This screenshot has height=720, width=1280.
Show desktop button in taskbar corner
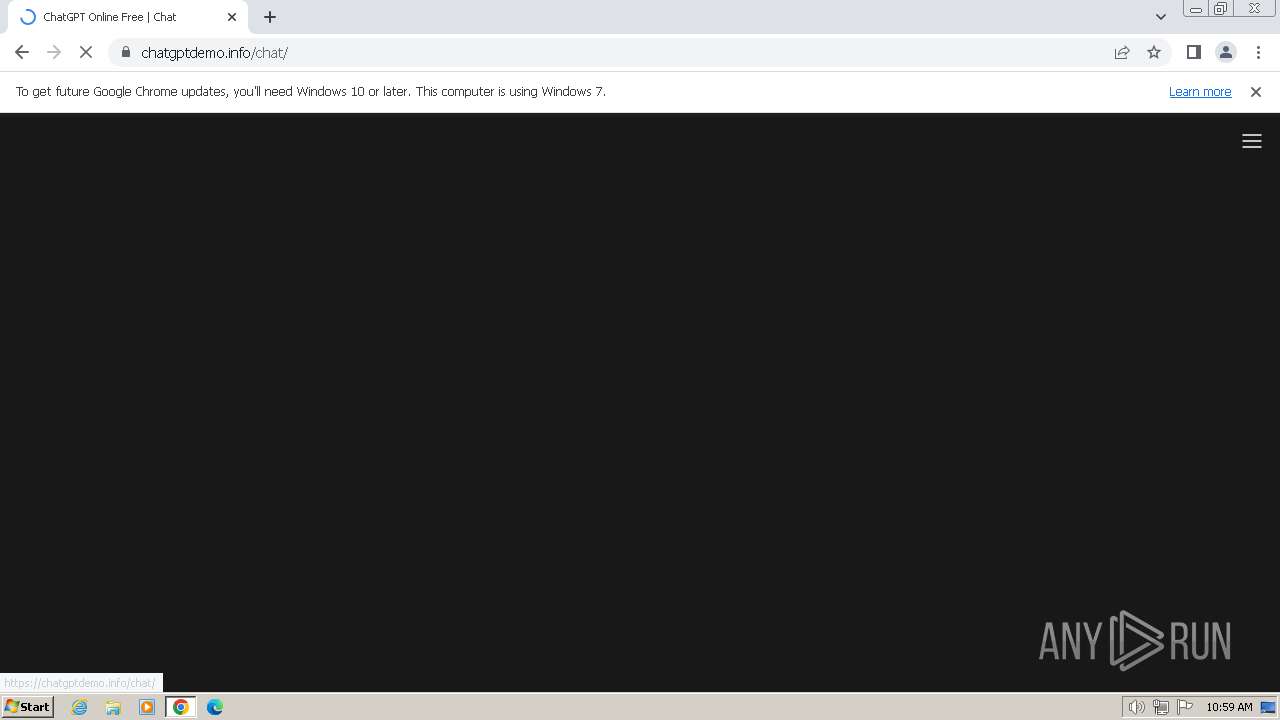coord(1268,707)
